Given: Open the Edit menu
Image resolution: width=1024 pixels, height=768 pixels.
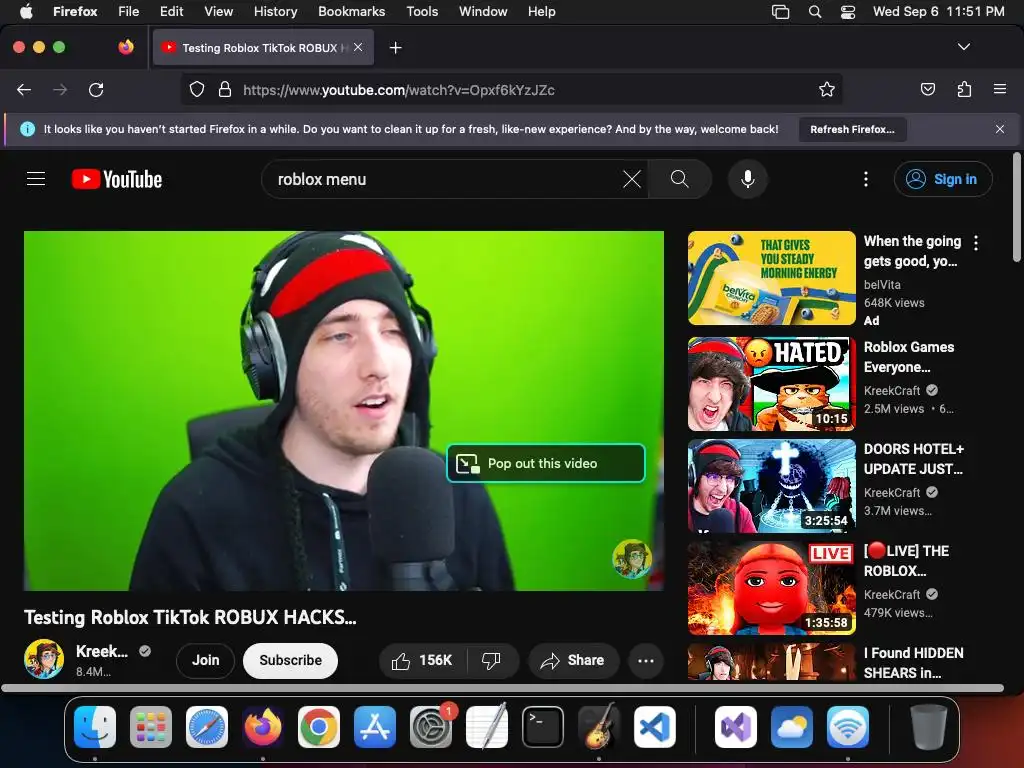Looking at the screenshot, I should click(171, 11).
